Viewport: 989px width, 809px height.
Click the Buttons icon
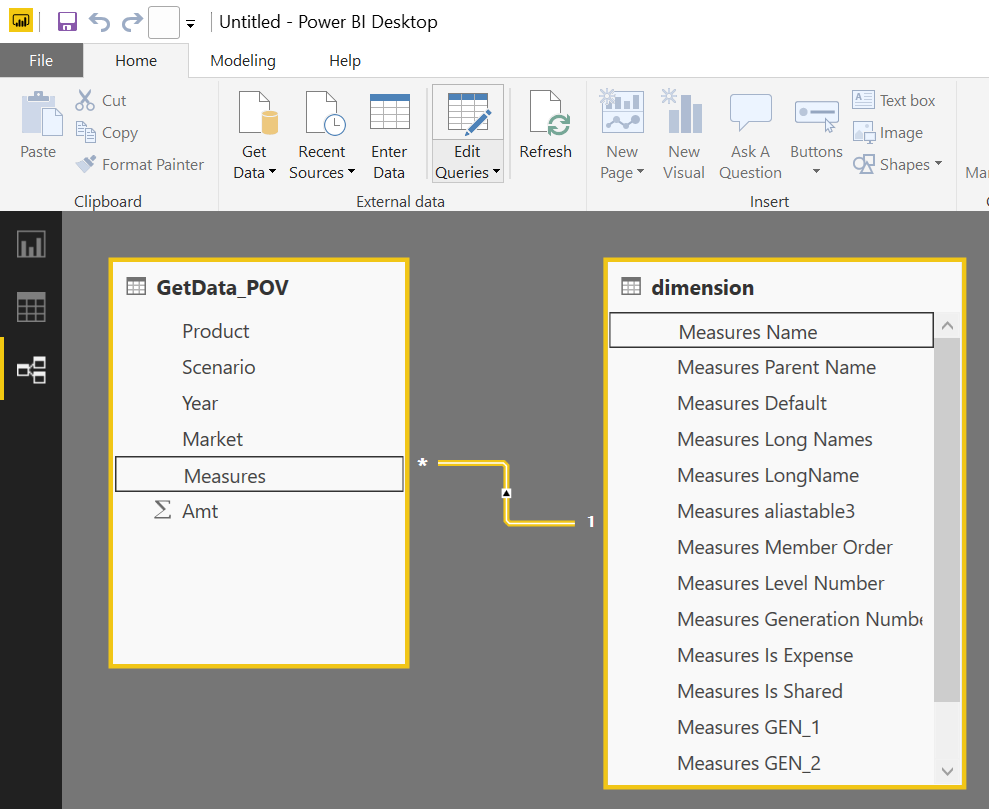(x=816, y=115)
